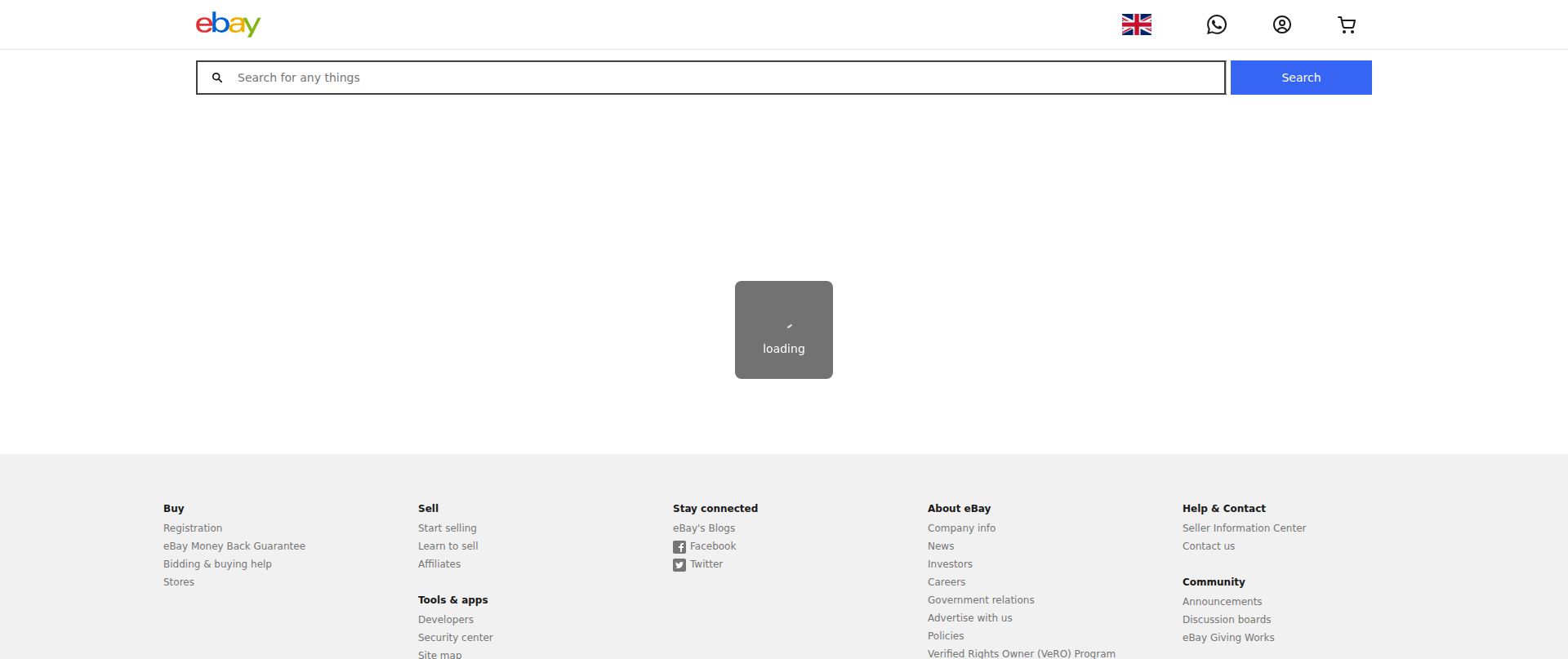This screenshot has height=659, width=1568.
Task: Open the shopping cart icon
Action: tap(1347, 24)
